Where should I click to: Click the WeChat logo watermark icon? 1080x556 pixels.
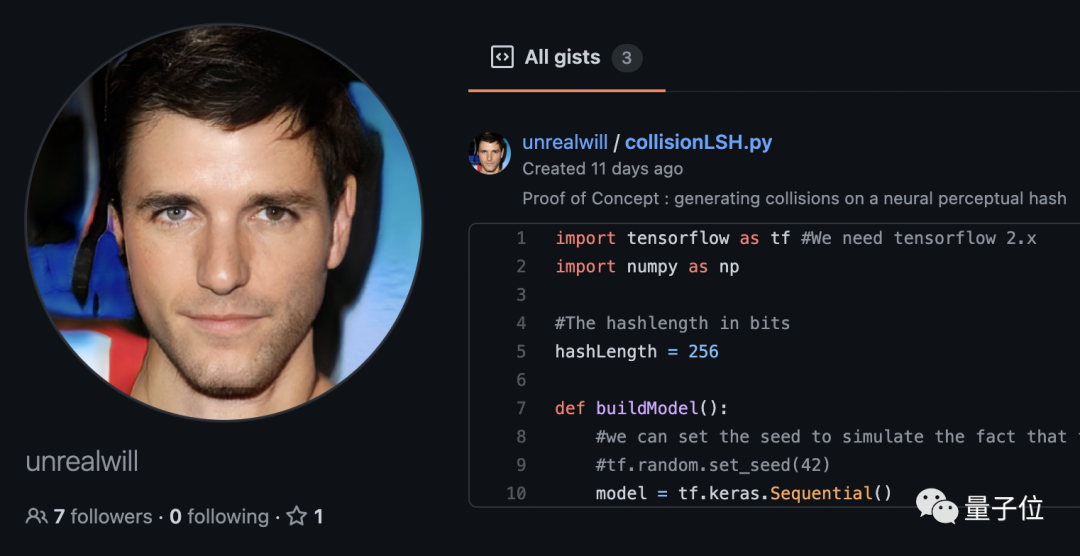pyautogui.click(x=936, y=509)
